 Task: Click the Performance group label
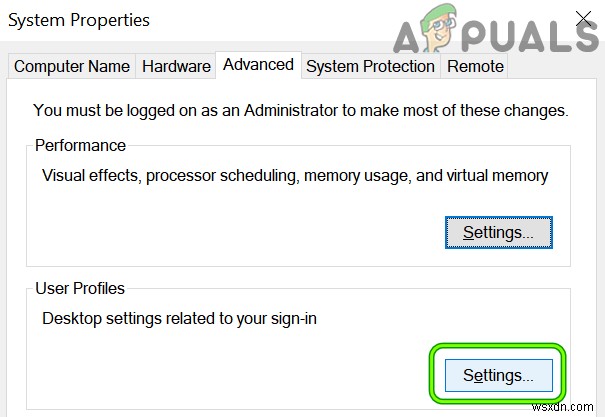point(80,145)
